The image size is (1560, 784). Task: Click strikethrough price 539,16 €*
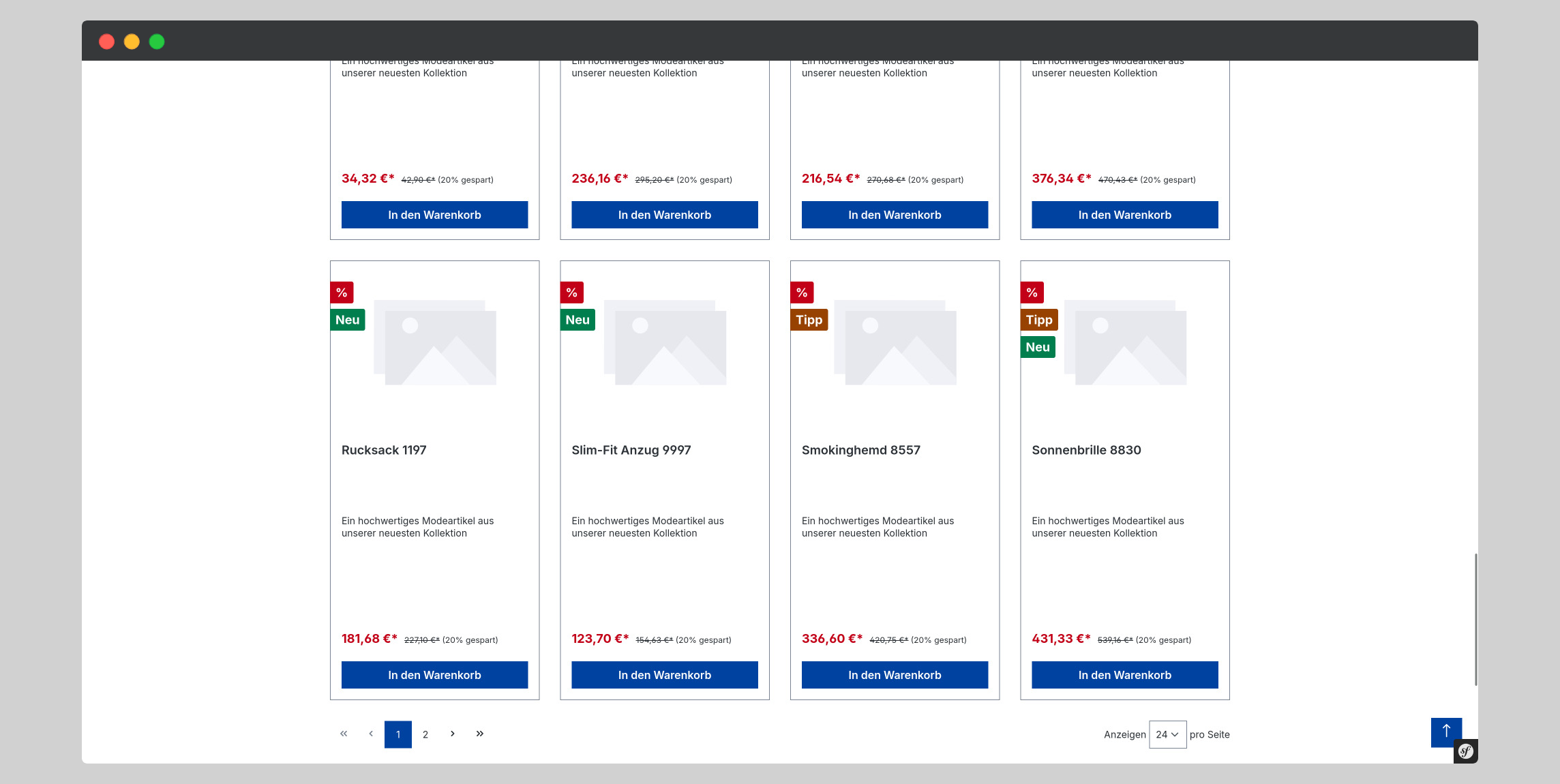pyautogui.click(x=1115, y=640)
